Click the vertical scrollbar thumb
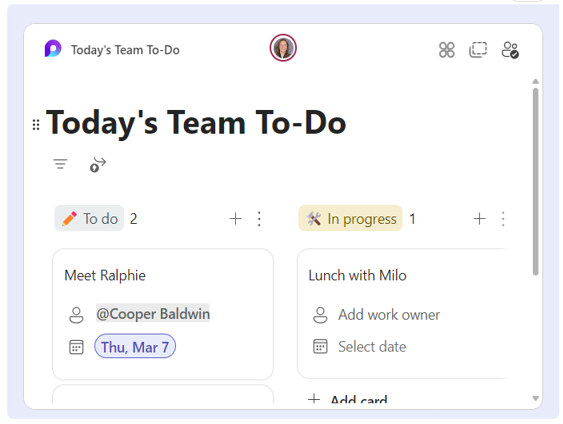 pyautogui.click(x=535, y=181)
